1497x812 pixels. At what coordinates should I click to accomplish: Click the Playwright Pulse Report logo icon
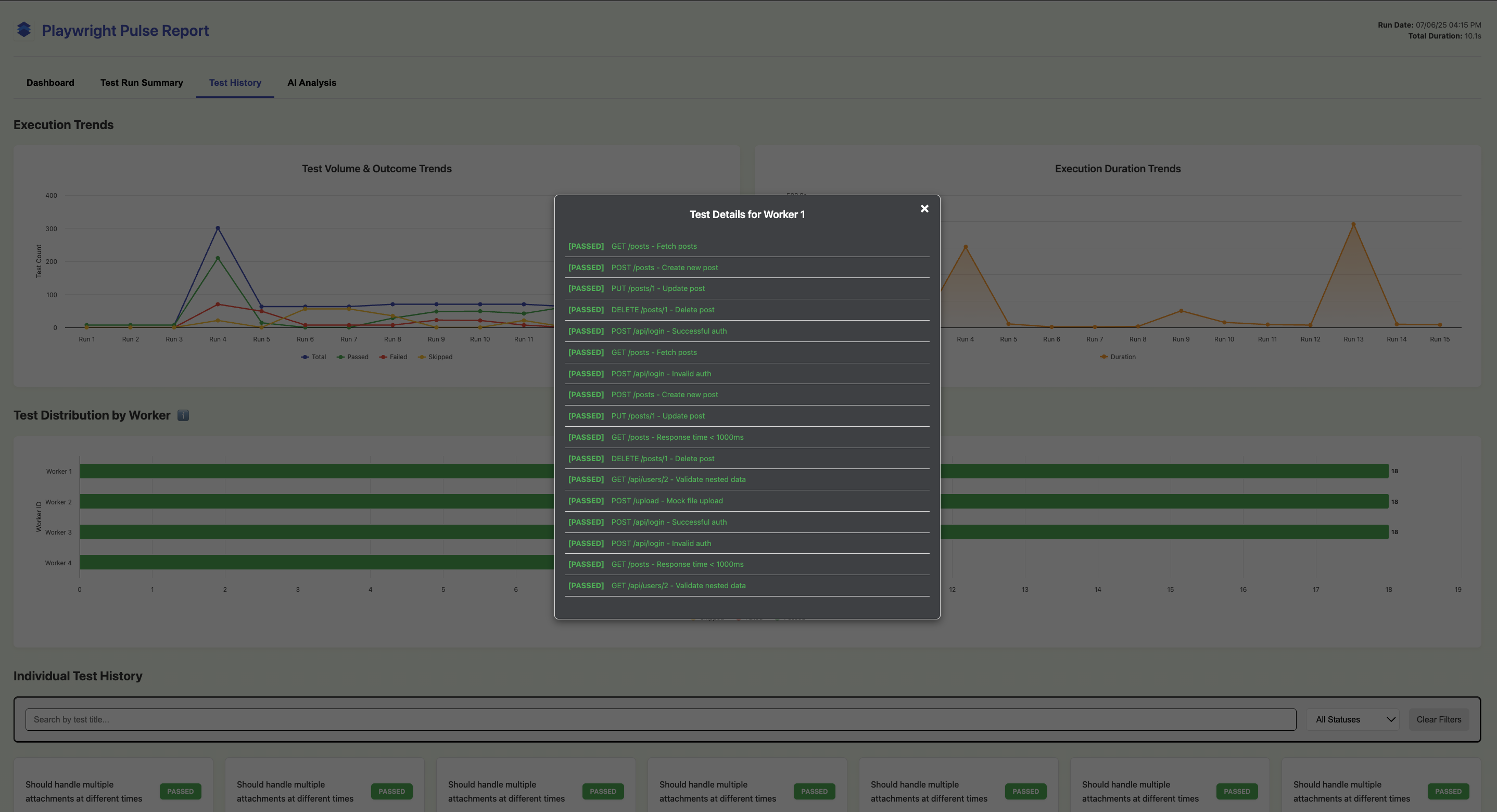pos(24,30)
